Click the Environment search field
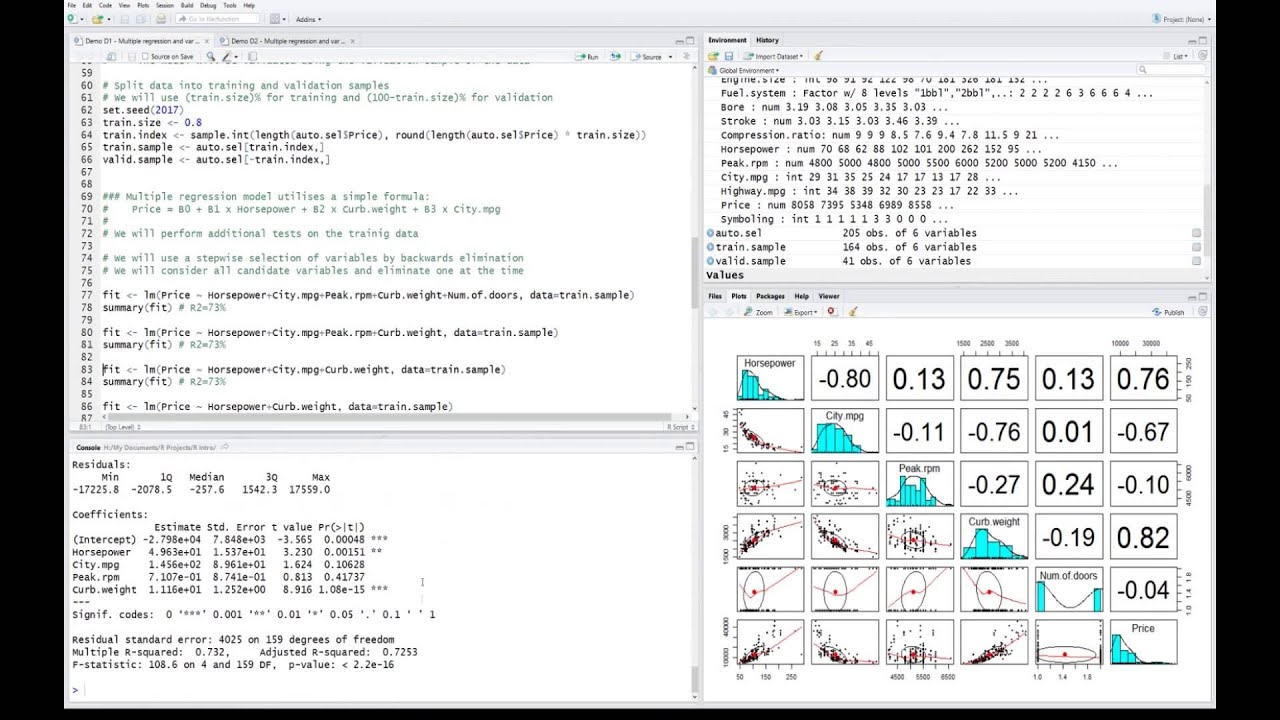1280x720 pixels. click(1171, 70)
